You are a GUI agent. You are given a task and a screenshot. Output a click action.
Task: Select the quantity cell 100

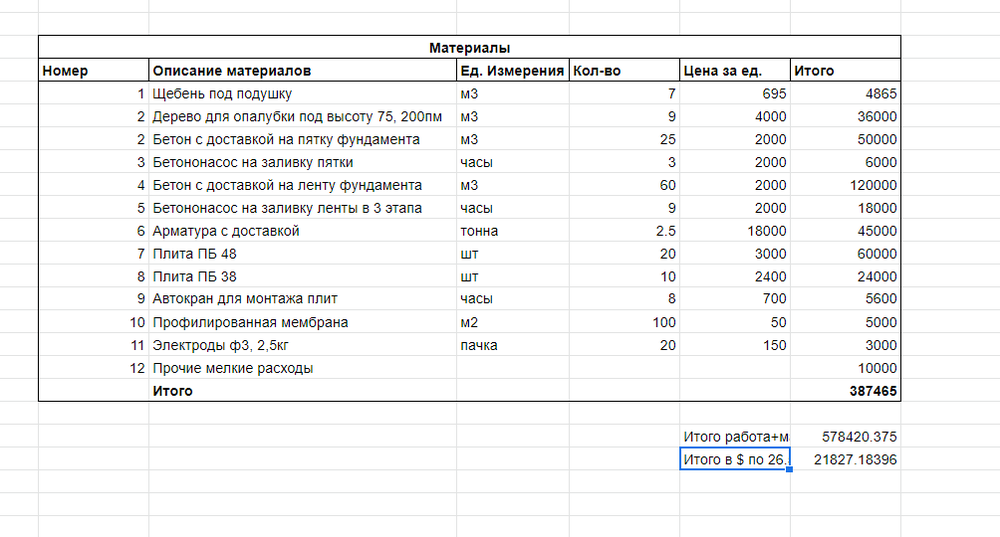tap(624, 322)
